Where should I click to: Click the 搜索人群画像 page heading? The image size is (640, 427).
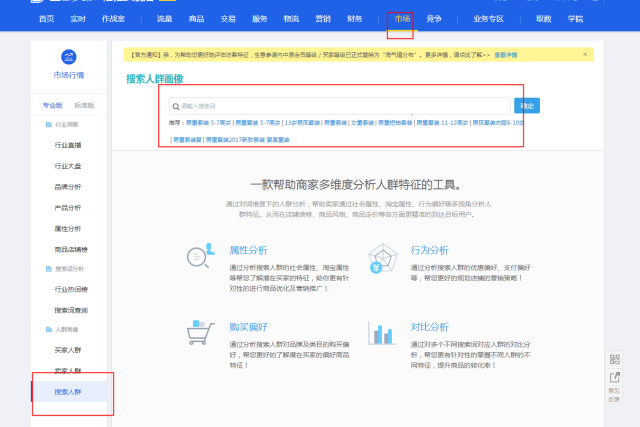pos(155,79)
